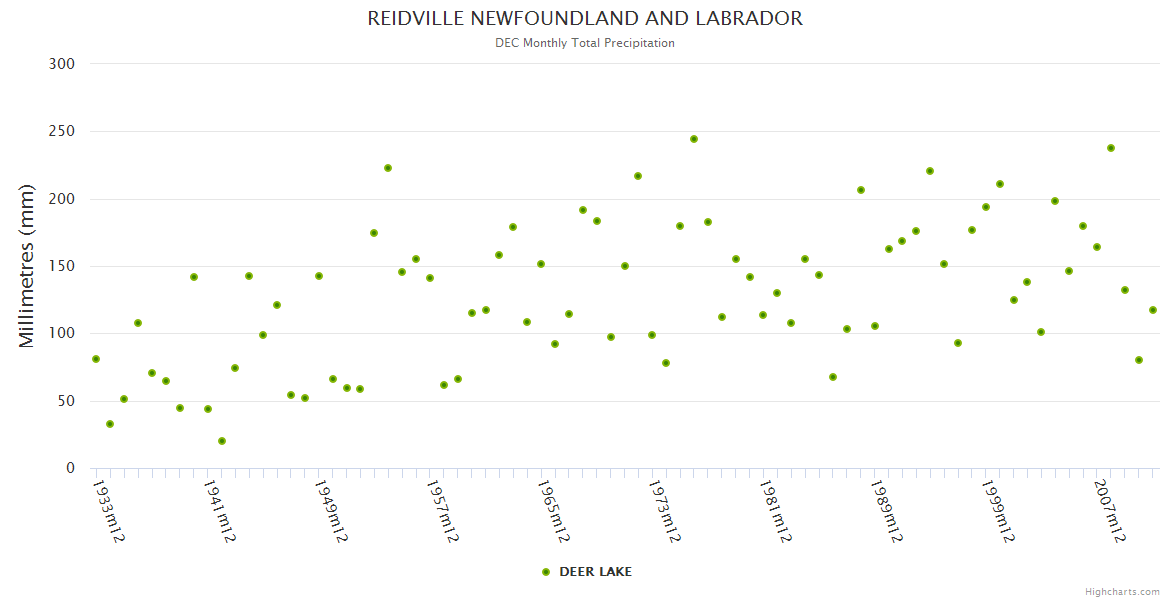Select the highest data point near 244 mm

point(694,139)
